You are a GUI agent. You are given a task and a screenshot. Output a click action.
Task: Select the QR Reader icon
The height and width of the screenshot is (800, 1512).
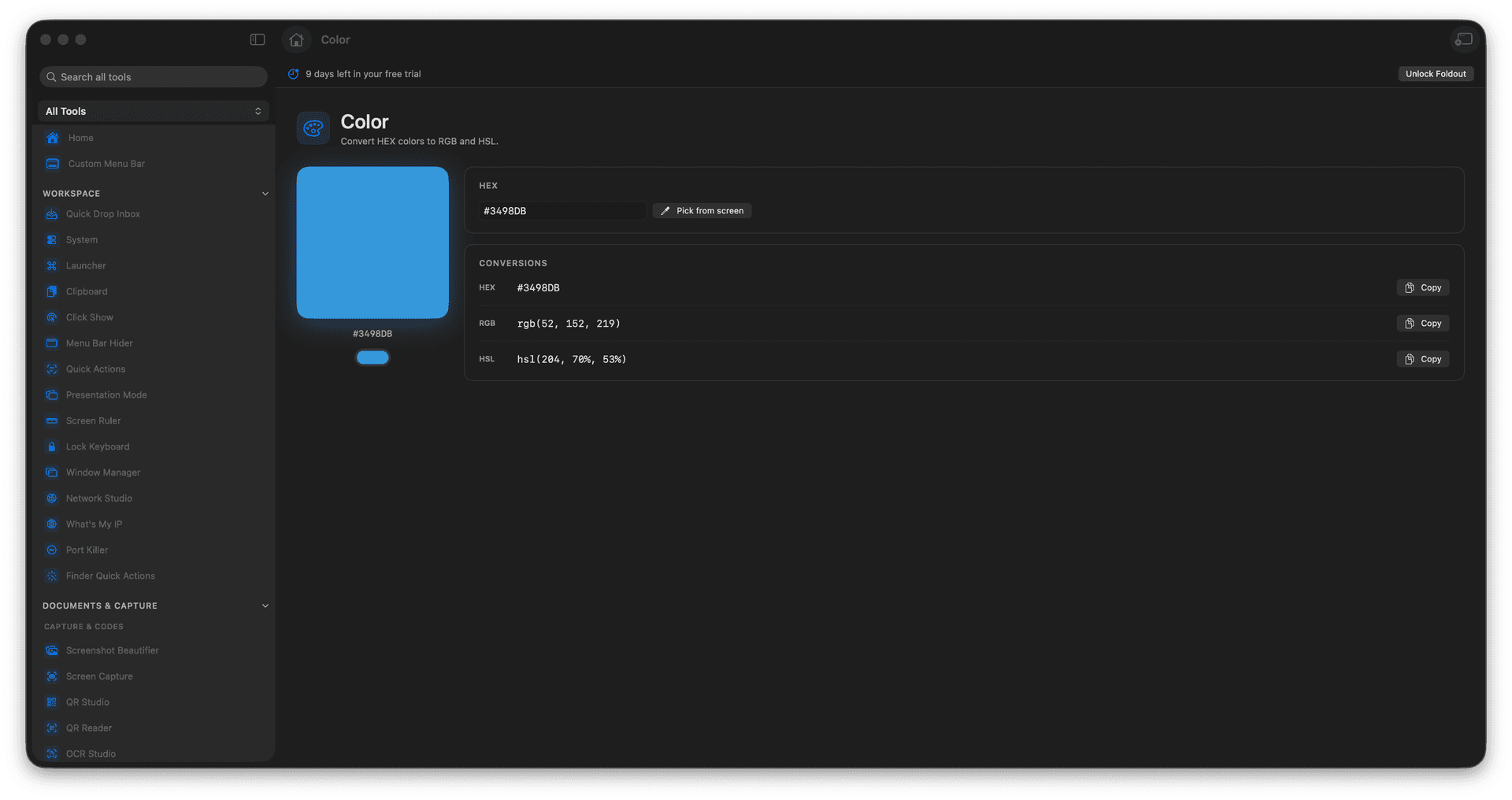point(52,728)
